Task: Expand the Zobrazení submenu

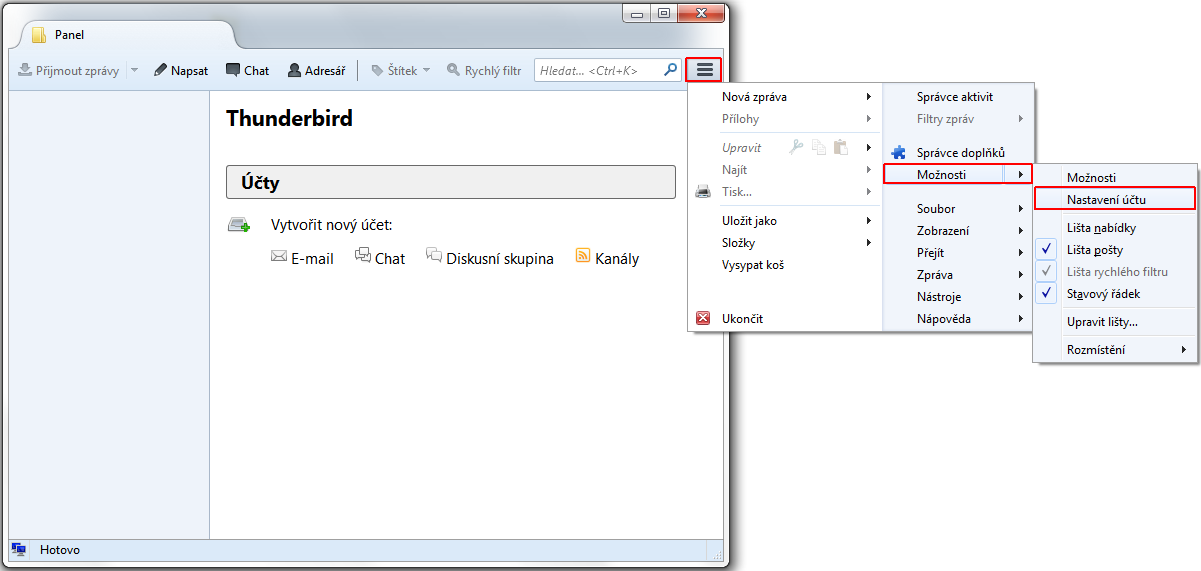Action: coord(958,231)
